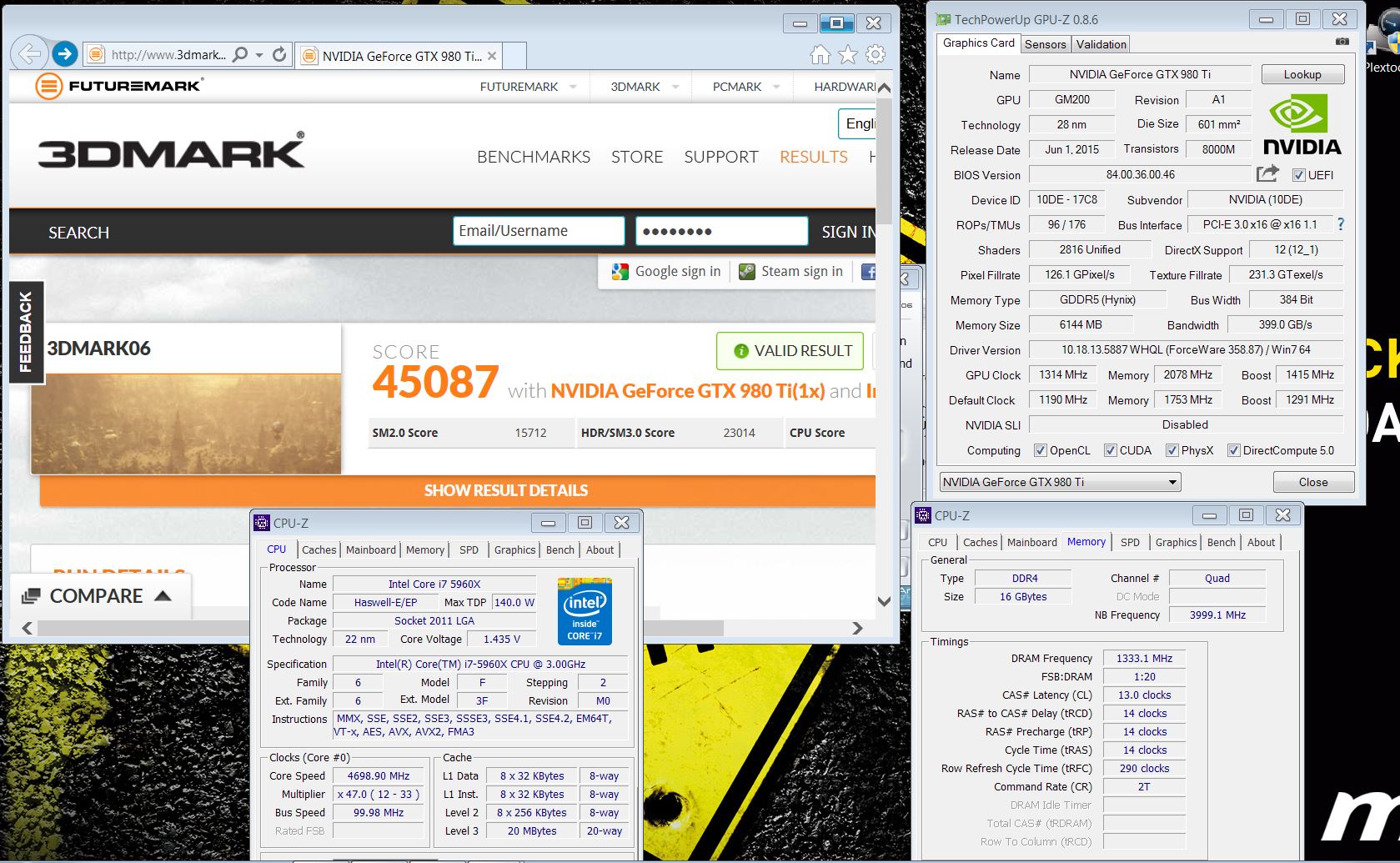Click the SIGN IN button
Screen dimensions: 1400x863
tap(847, 232)
